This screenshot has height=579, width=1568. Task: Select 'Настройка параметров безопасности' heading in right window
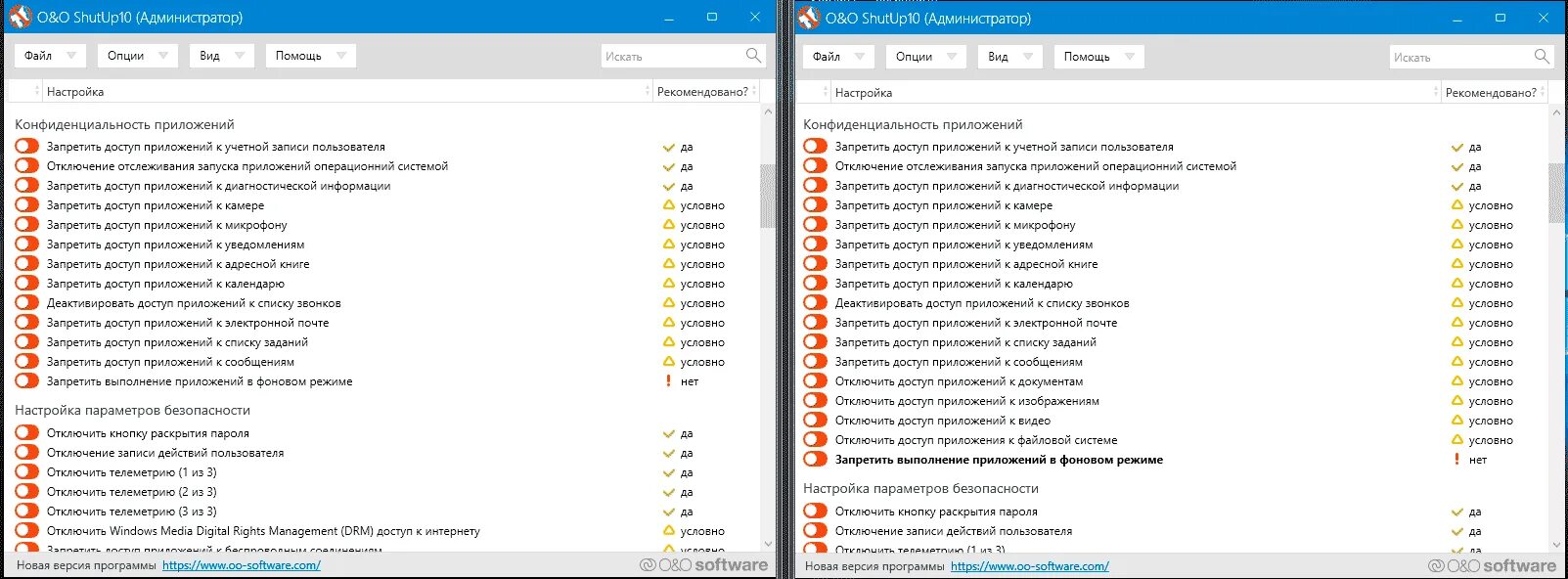click(x=920, y=488)
